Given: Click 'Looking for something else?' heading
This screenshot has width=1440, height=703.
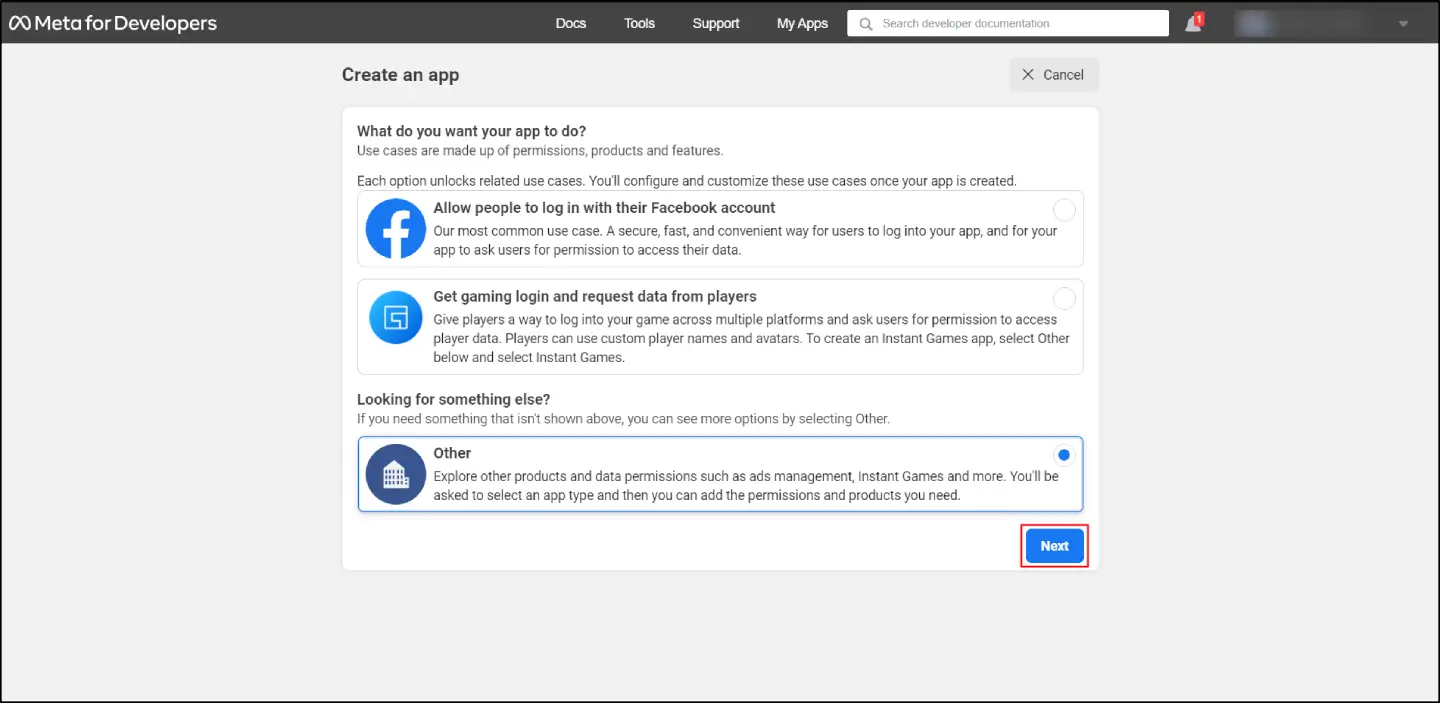Looking at the screenshot, I should (x=454, y=399).
